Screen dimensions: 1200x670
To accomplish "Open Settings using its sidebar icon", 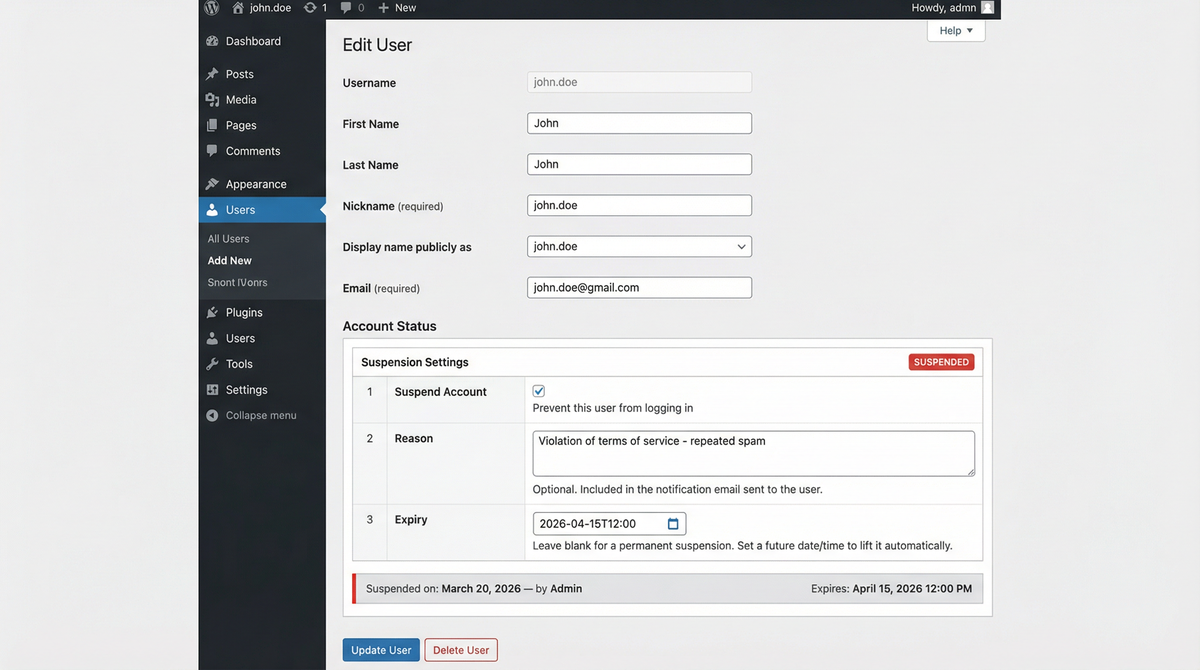I will [213, 389].
